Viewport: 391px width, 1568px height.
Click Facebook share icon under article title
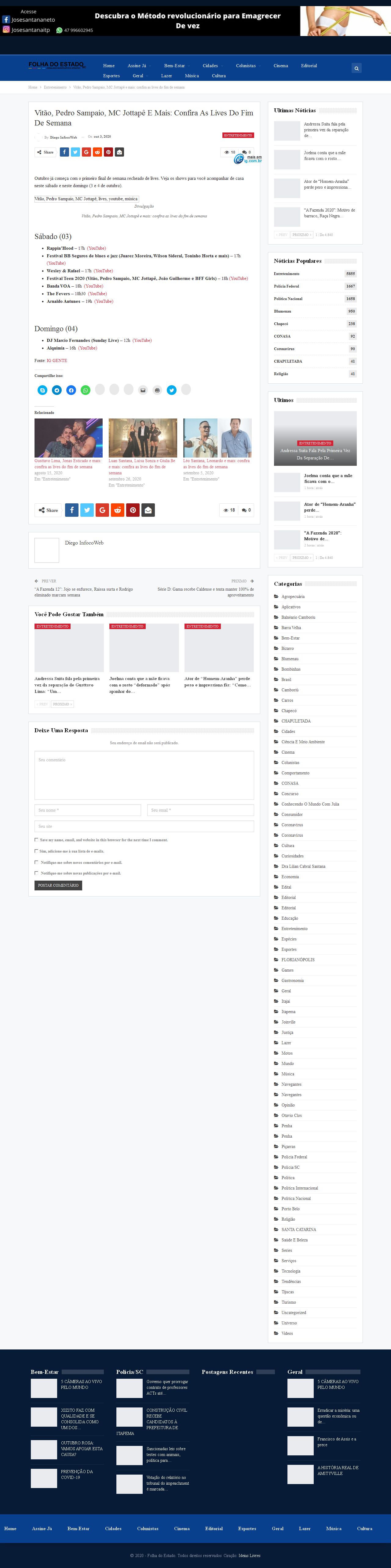click(x=64, y=152)
